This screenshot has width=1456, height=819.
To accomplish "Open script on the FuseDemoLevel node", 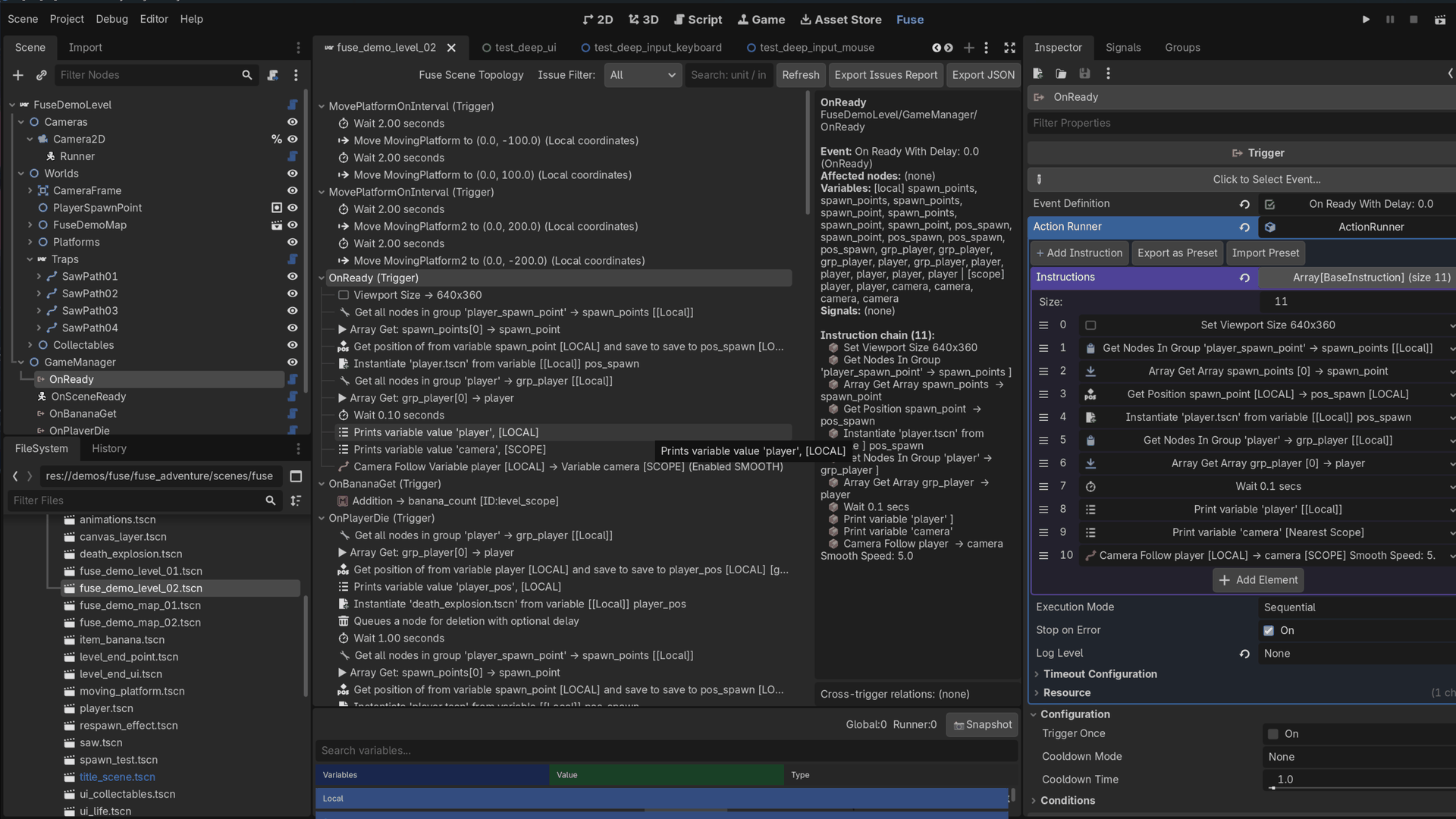I will pos(293,105).
